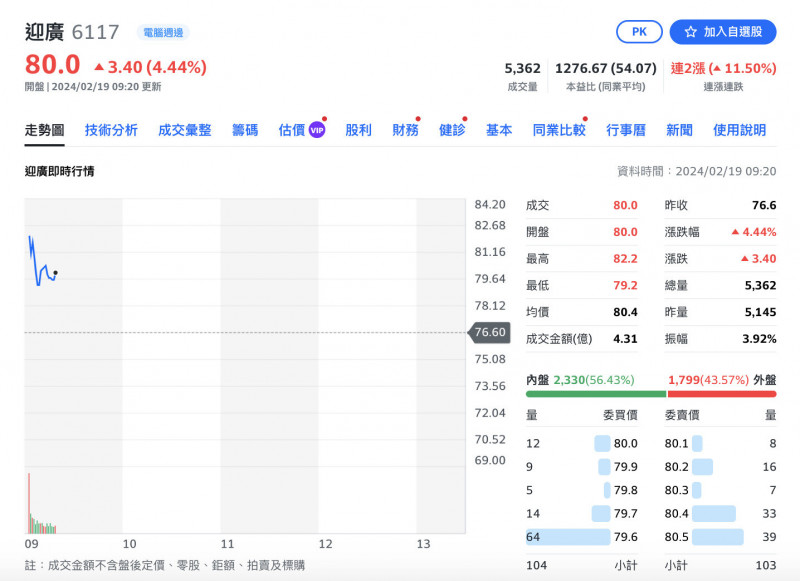
Task: Click the 資料時間 2024/02/19 09:20 text
Action: pyautogui.click(x=697, y=171)
